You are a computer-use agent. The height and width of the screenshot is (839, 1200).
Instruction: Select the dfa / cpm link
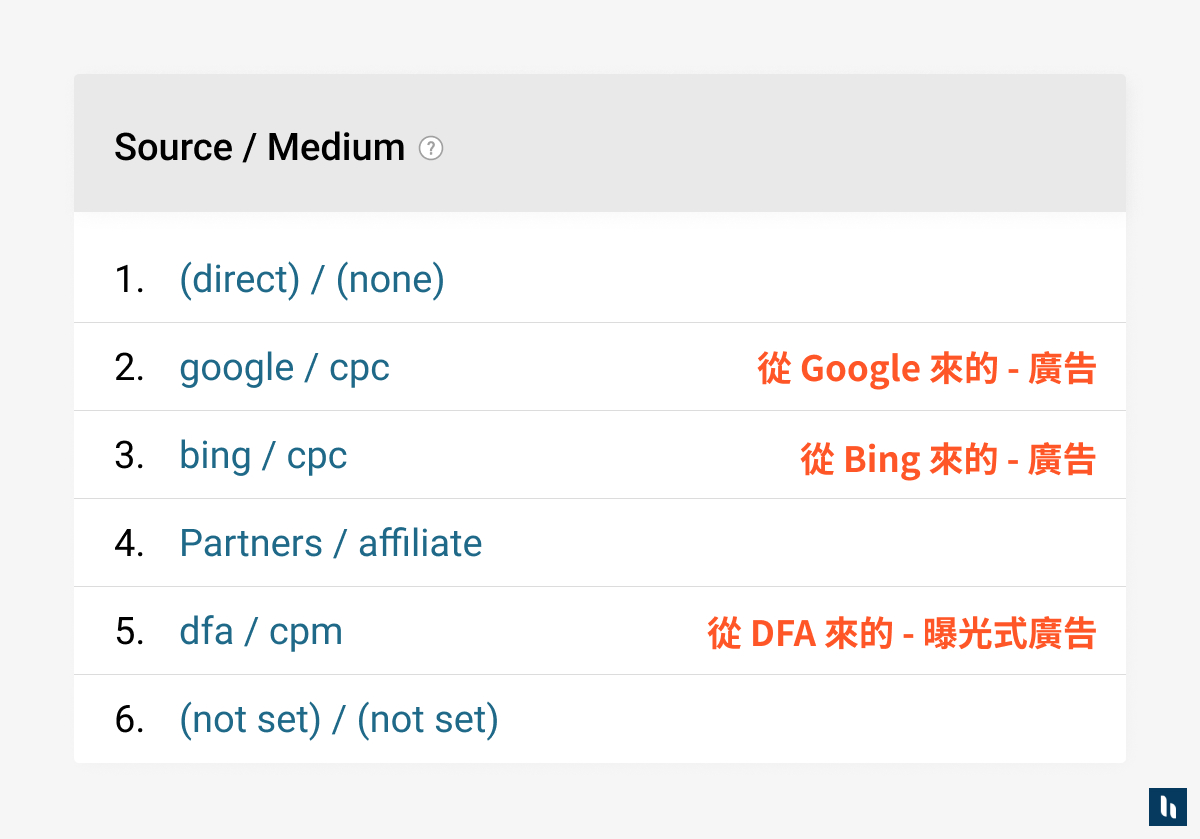(261, 631)
